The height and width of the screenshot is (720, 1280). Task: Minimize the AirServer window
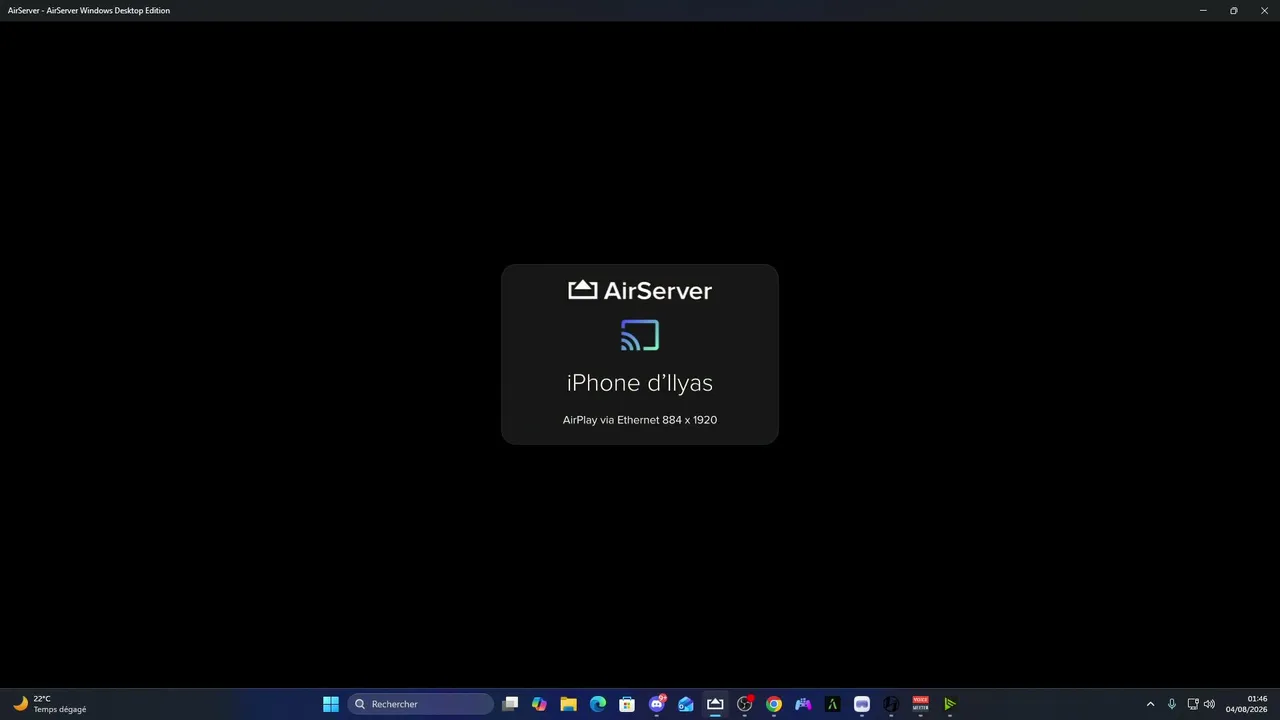(x=1203, y=10)
